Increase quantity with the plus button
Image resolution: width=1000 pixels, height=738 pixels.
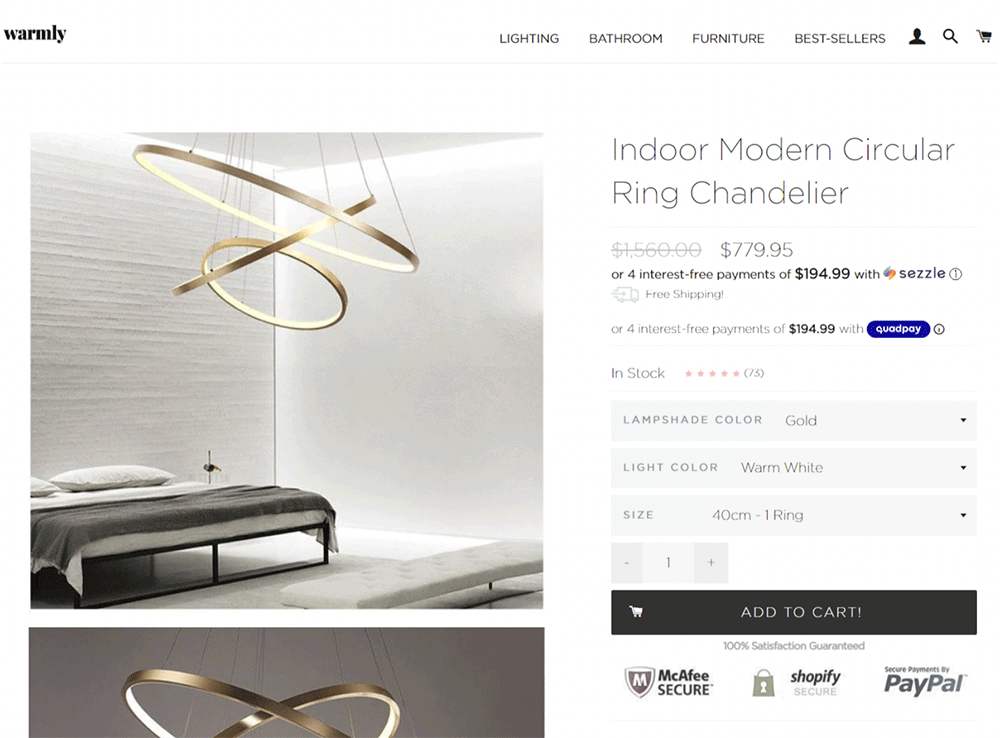[711, 563]
